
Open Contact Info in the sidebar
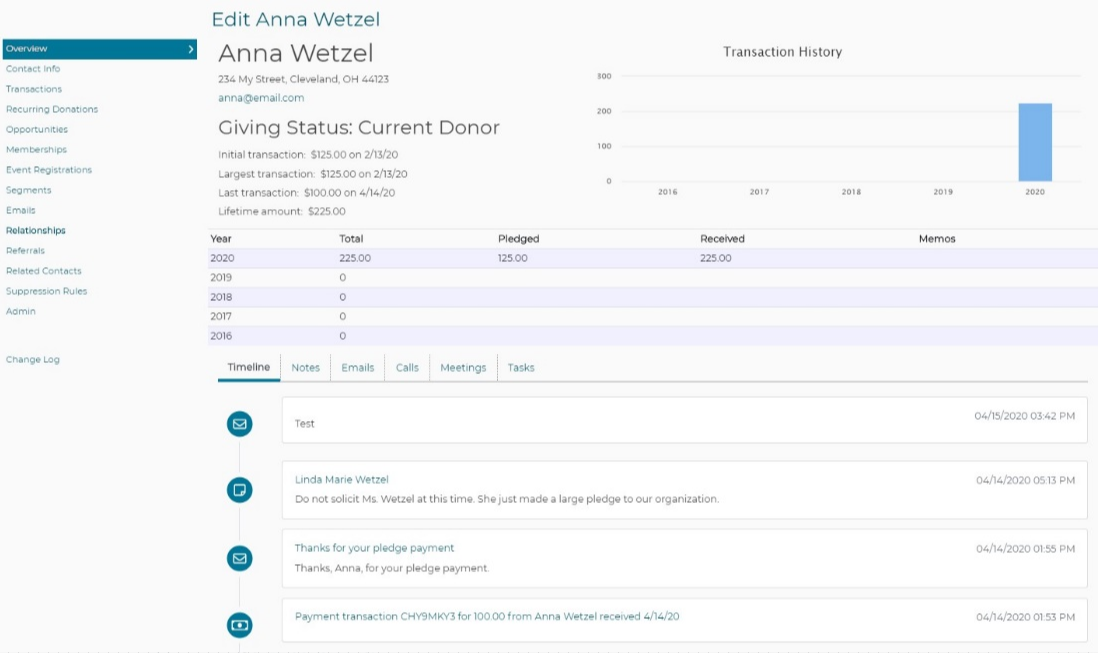click(x=33, y=69)
